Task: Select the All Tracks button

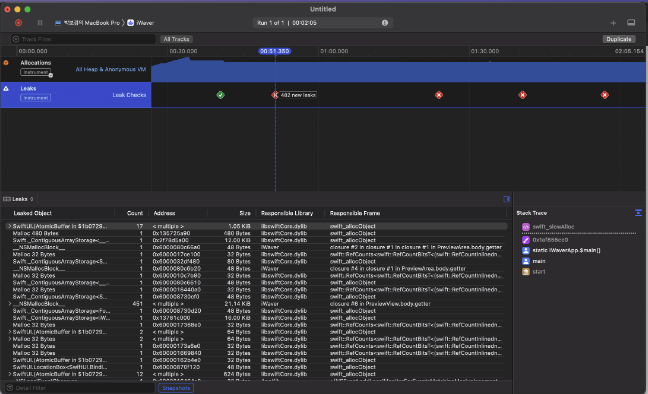Action: pyautogui.click(x=176, y=39)
